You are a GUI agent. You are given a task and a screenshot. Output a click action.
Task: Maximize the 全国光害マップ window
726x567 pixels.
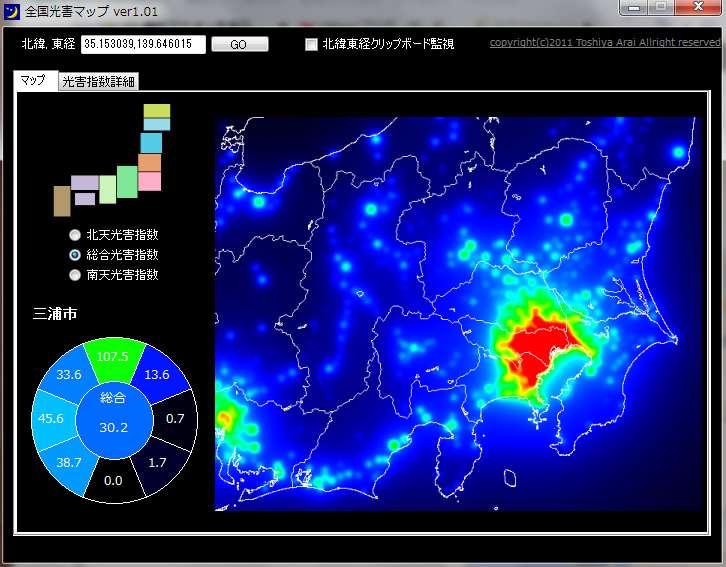[x=661, y=7]
